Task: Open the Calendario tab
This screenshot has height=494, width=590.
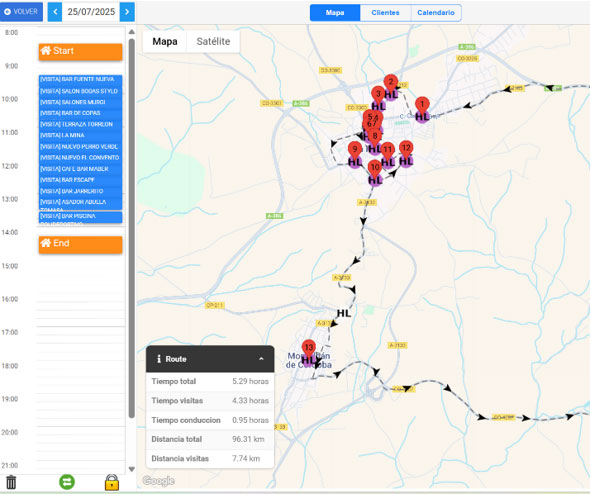Action: (436, 13)
